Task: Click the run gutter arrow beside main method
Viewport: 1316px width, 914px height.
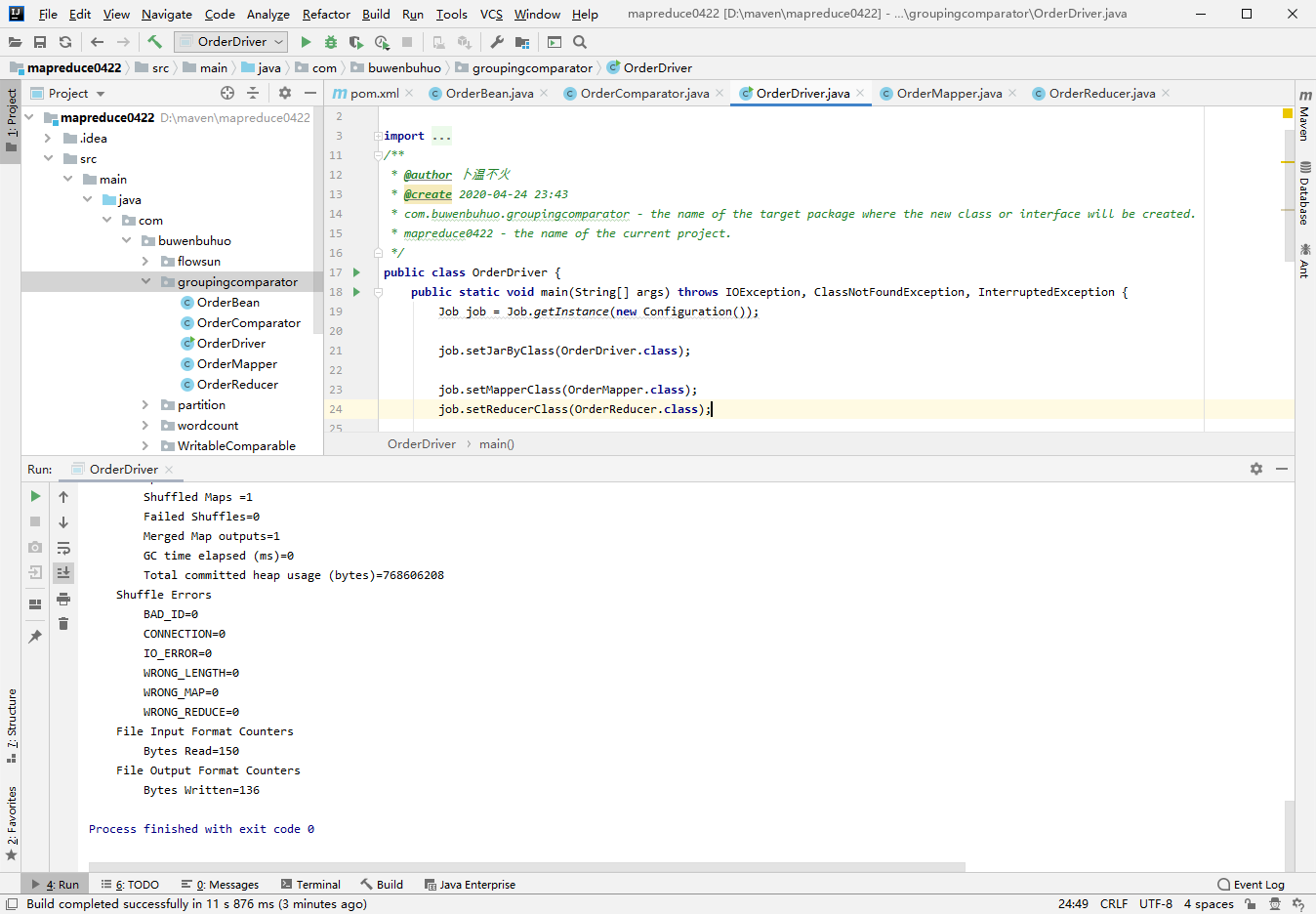Action: 356,292
